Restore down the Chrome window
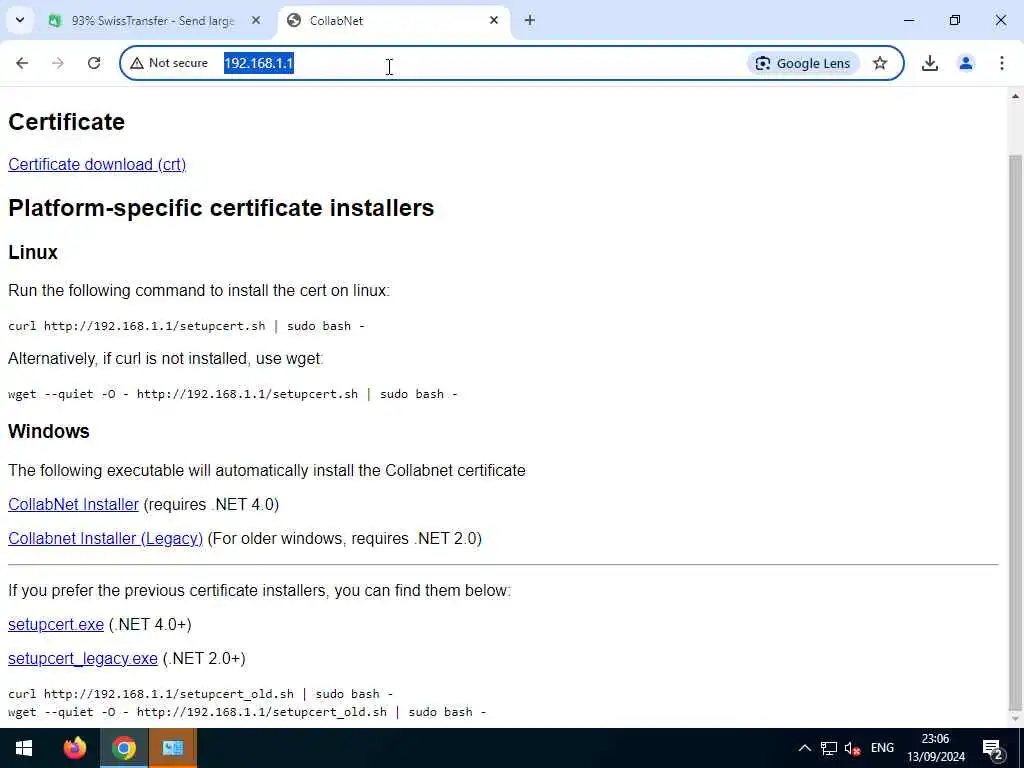The width and height of the screenshot is (1024, 768). click(x=955, y=20)
